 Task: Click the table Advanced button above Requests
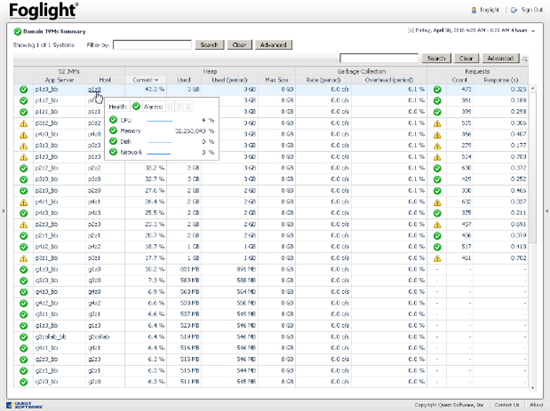pyautogui.click(x=500, y=58)
